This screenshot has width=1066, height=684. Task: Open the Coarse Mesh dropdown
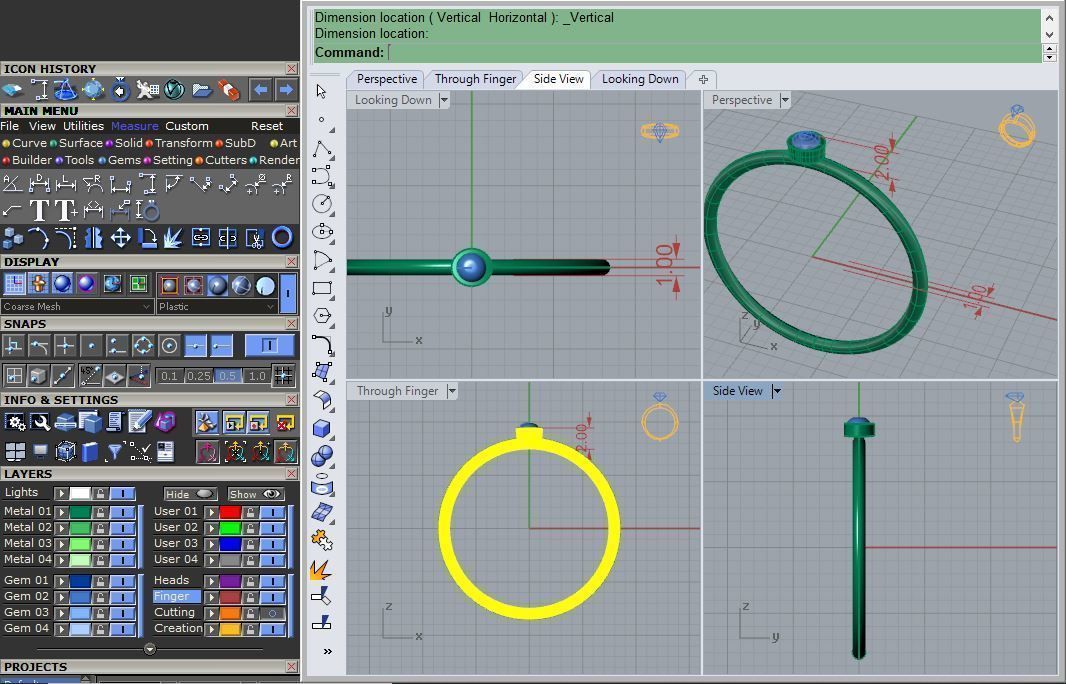[x=77, y=307]
